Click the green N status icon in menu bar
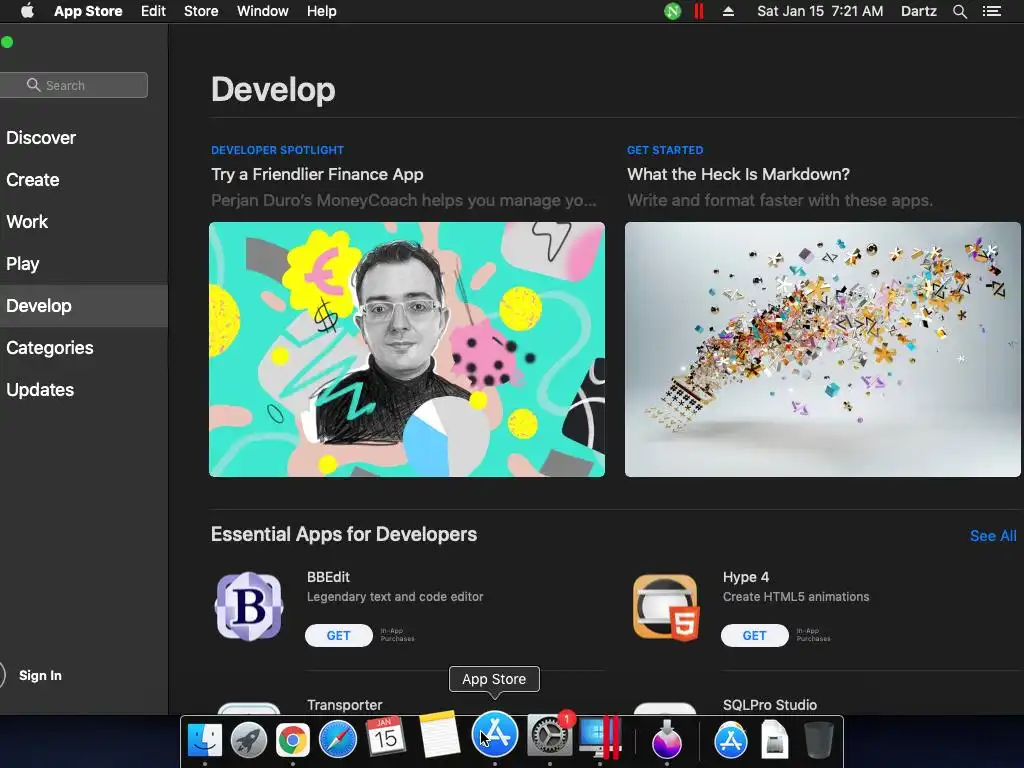Screen dimensions: 1024x768 673,11
